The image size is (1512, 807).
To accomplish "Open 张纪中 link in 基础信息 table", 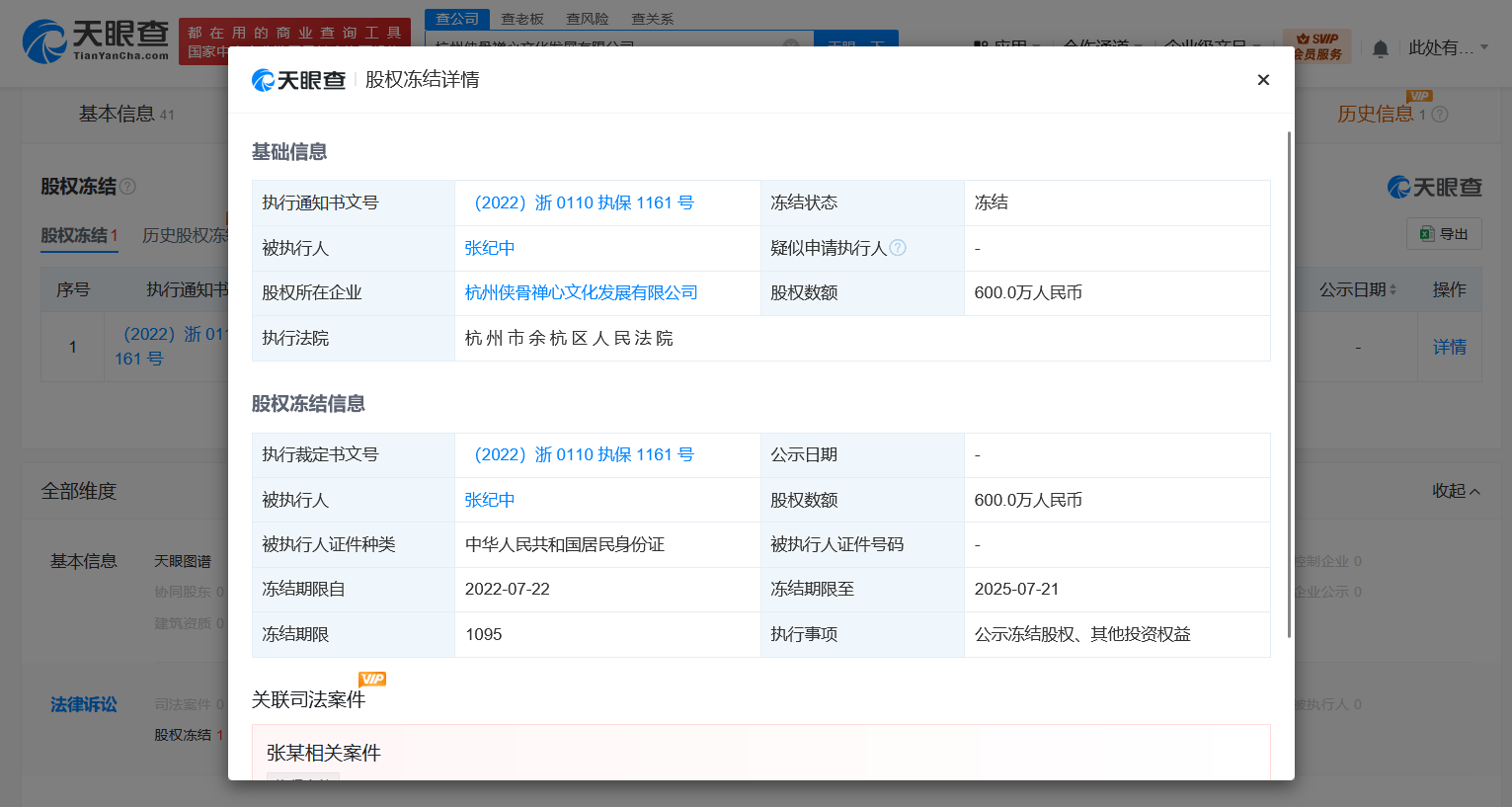I will pos(490,248).
